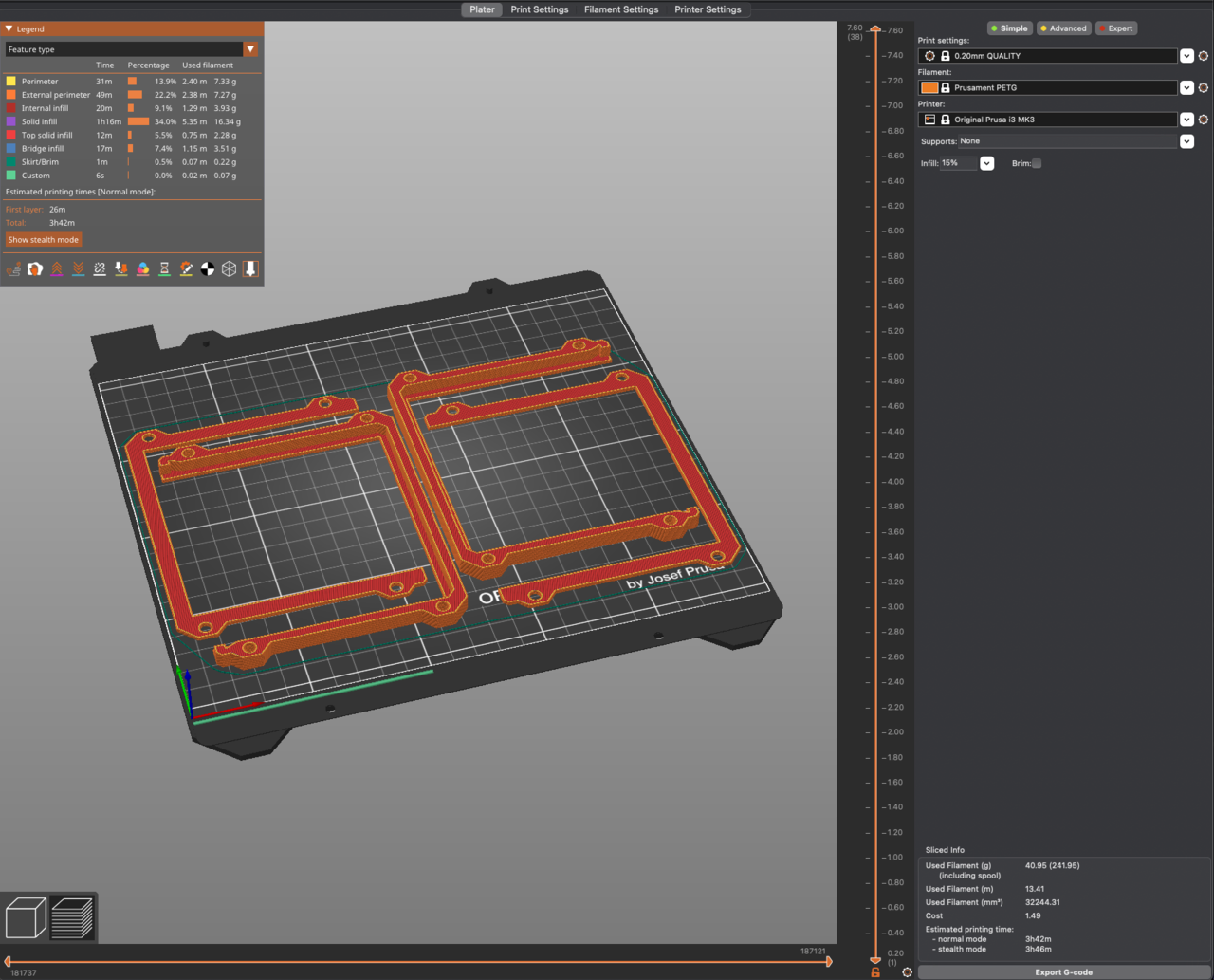1214x980 pixels.
Task: Toggle center of gravity with the checkered circle icon
Action: 207,268
